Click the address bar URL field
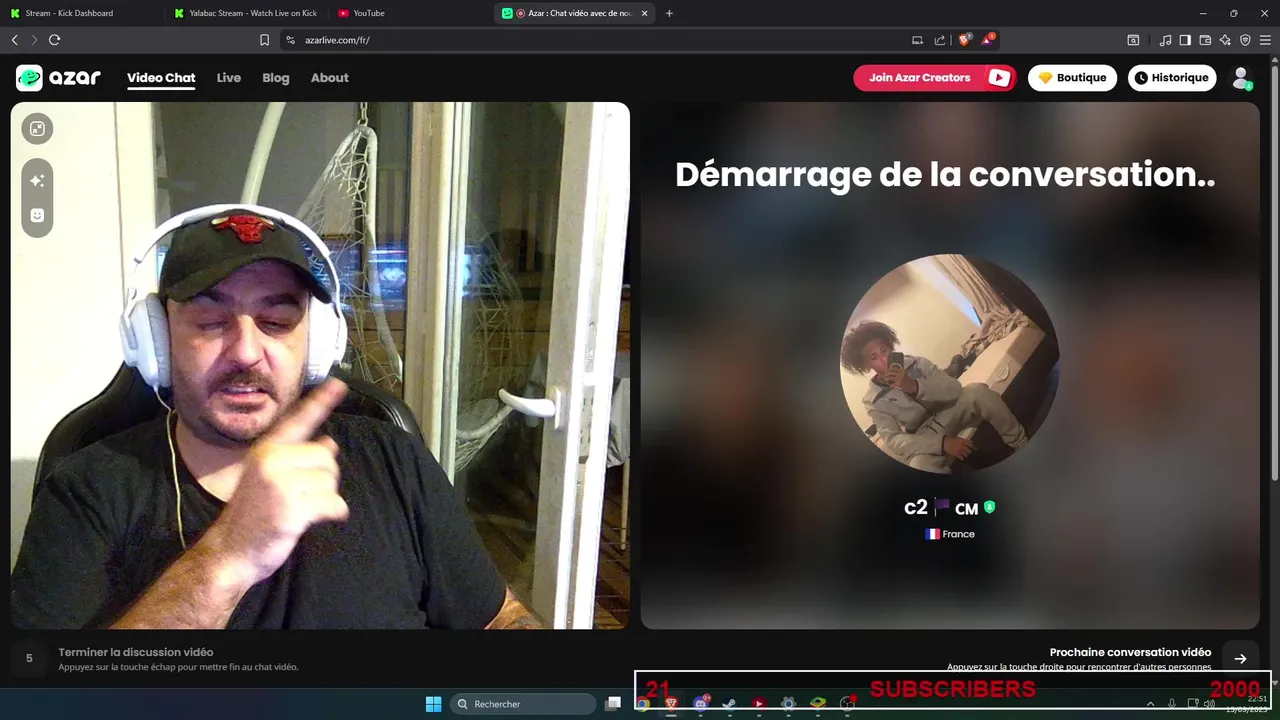 (x=600, y=40)
